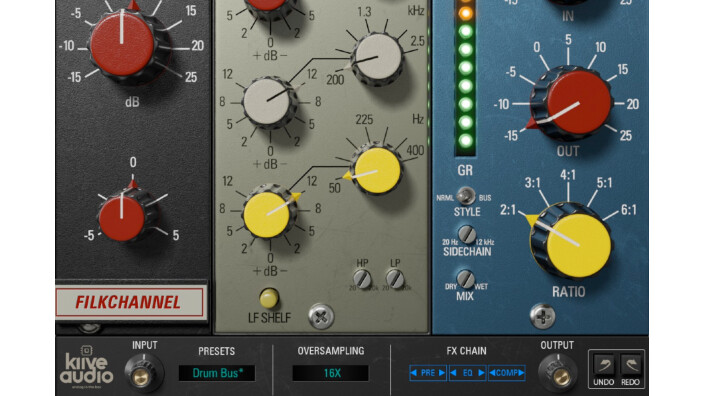The width and height of the screenshot is (704, 396).
Task: Toggle the SIDECHAIN filter knob
Action: click(467, 234)
